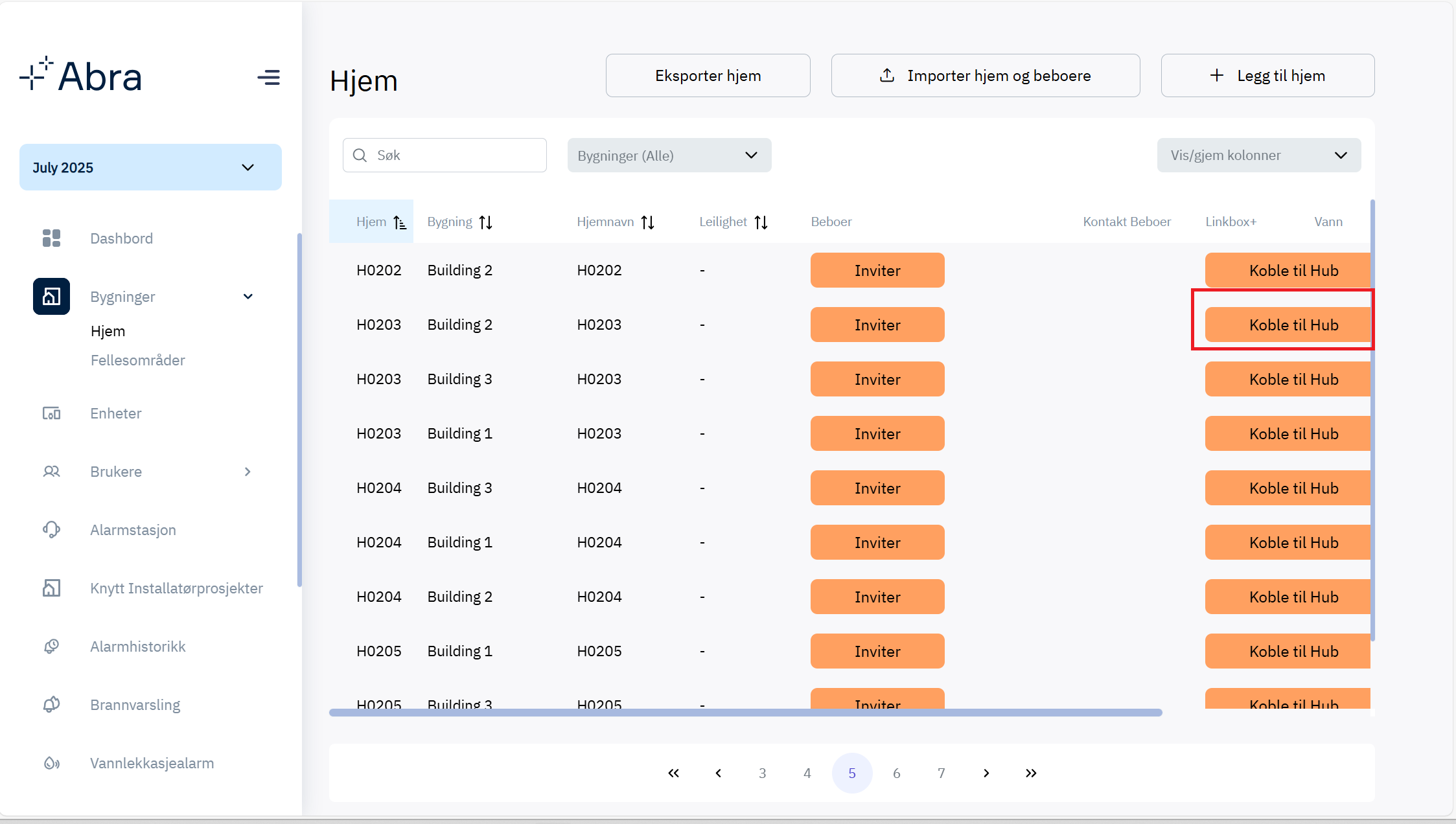This screenshot has width=1456, height=824.
Task: Click the Søk search field
Action: tap(445, 155)
